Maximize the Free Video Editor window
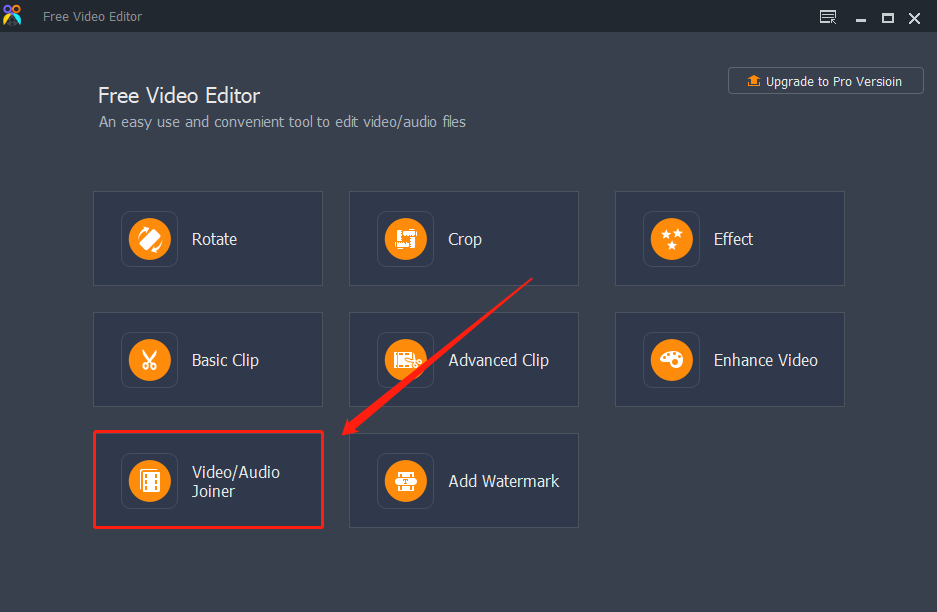This screenshot has height=612, width=937. pos(887,19)
